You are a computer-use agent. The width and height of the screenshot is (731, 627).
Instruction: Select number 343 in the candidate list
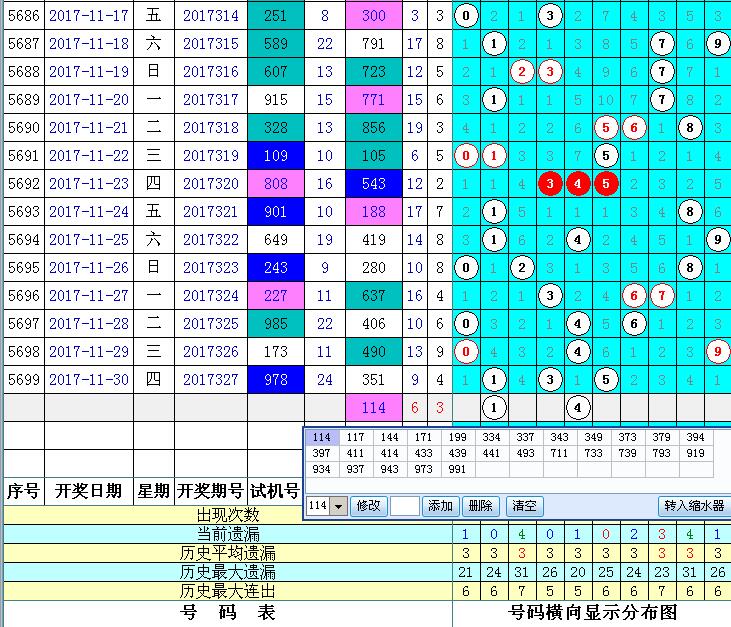pos(560,437)
